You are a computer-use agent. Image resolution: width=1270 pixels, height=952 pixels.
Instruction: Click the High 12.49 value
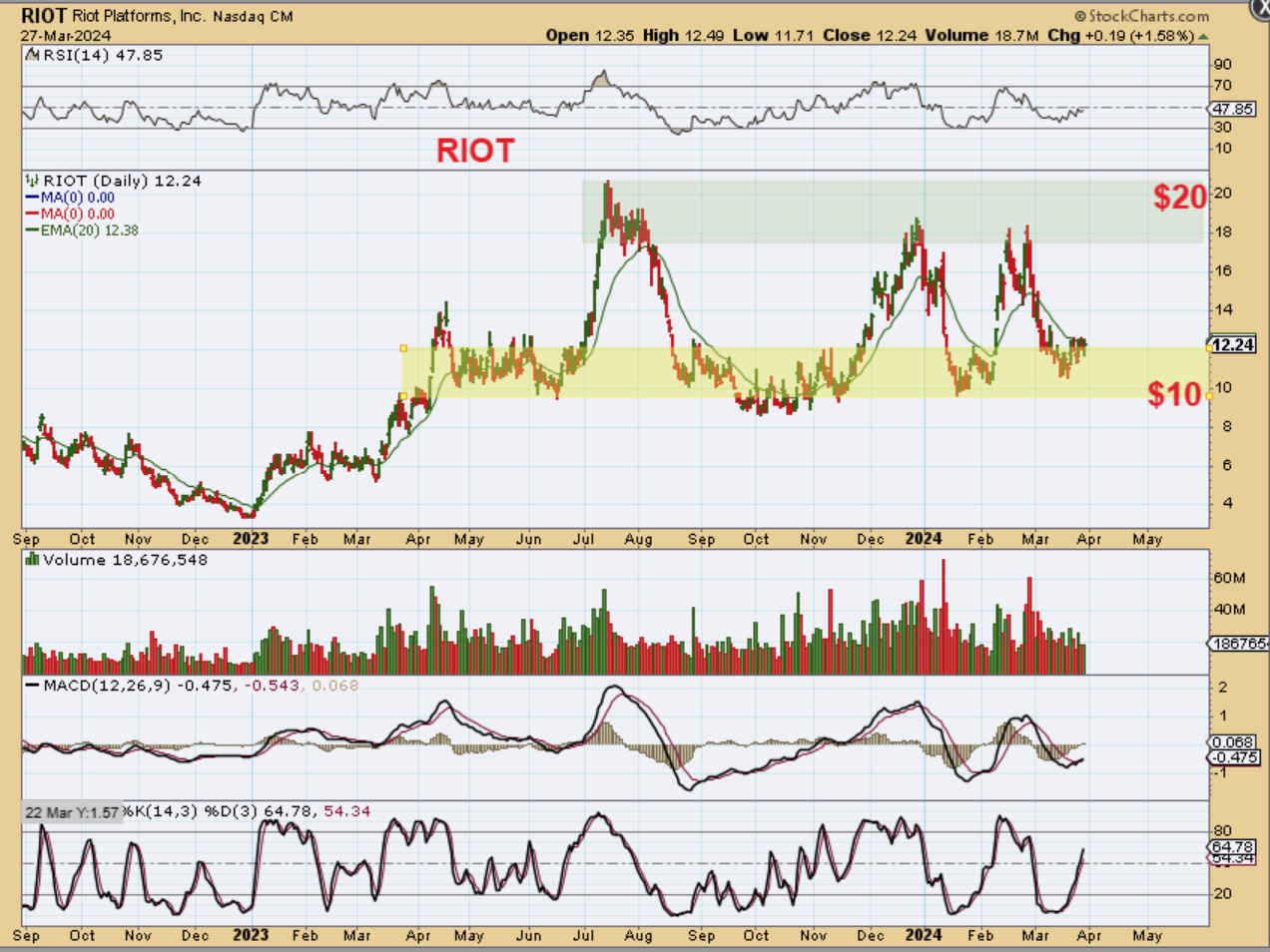click(685, 36)
